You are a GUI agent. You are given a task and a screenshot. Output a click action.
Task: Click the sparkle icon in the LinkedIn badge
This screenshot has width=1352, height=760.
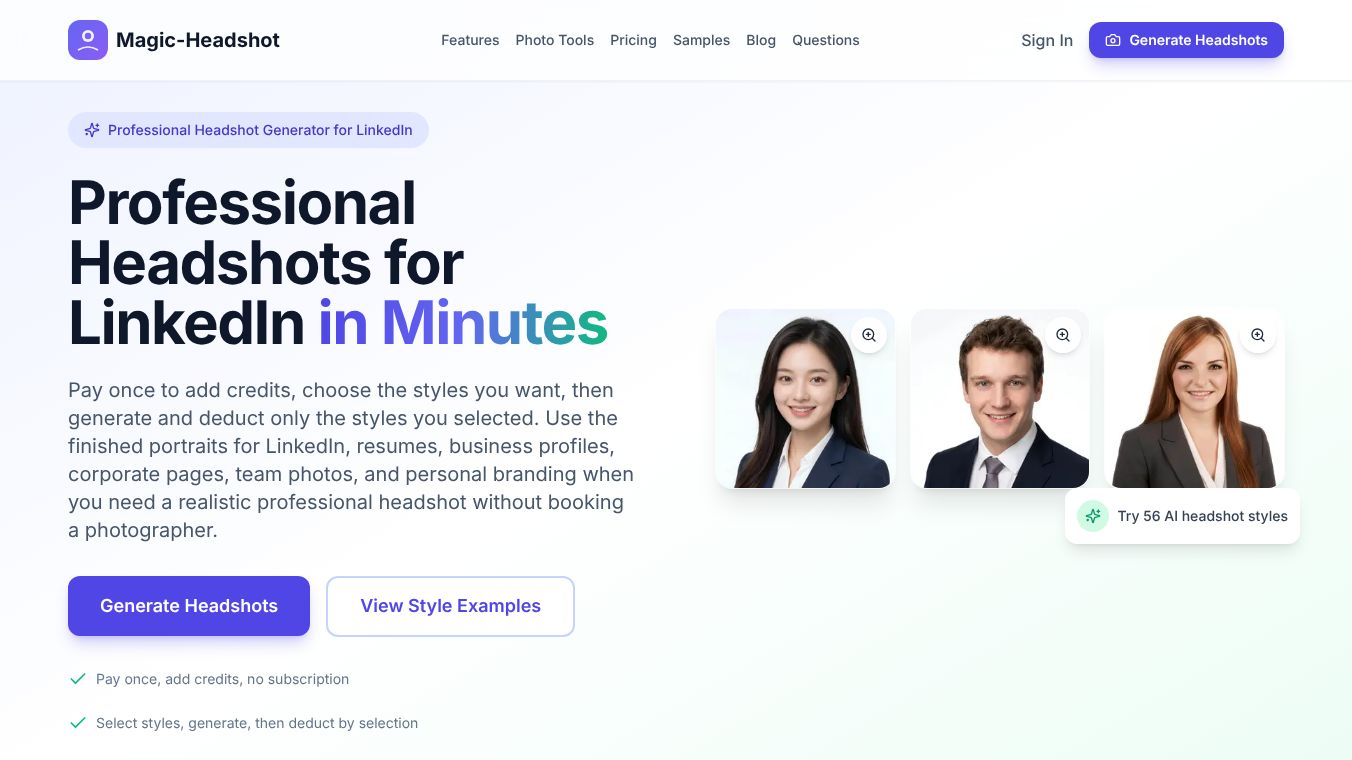point(92,130)
